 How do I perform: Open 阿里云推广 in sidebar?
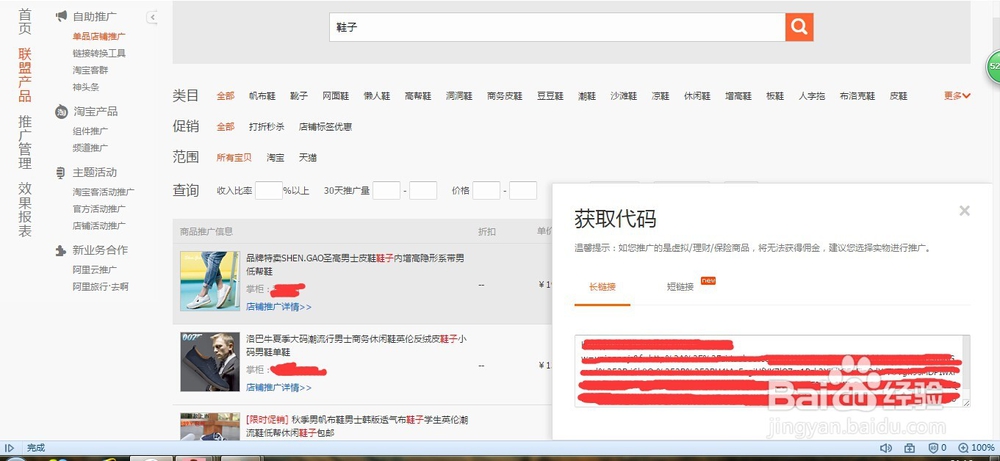(94, 270)
